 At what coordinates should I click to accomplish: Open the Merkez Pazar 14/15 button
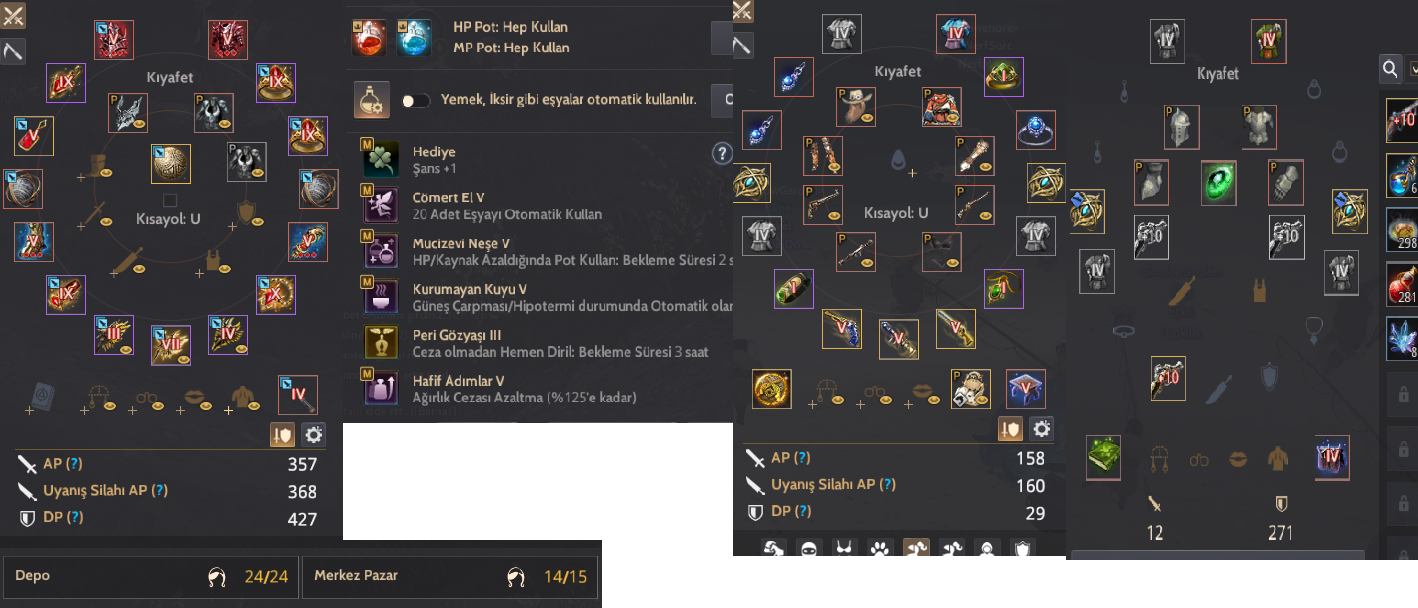pyautogui.click(x=449, y=576)
